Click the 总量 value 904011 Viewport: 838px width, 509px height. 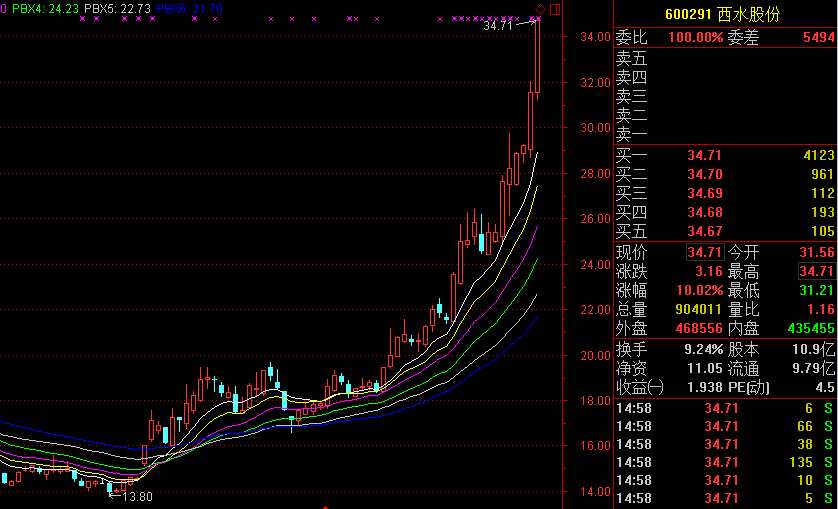pyautogui.click(x=699, y=310)
